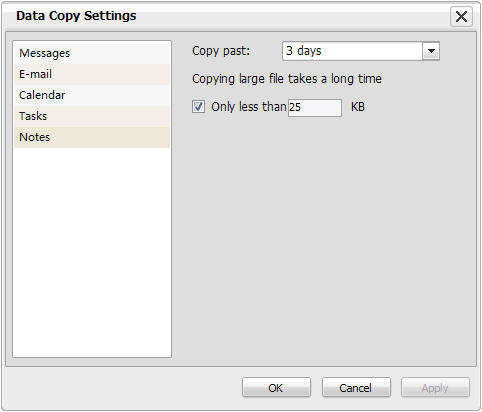Click the blank grey area of settings panel
Screen dimensions: 482x412
click(323, 240)
